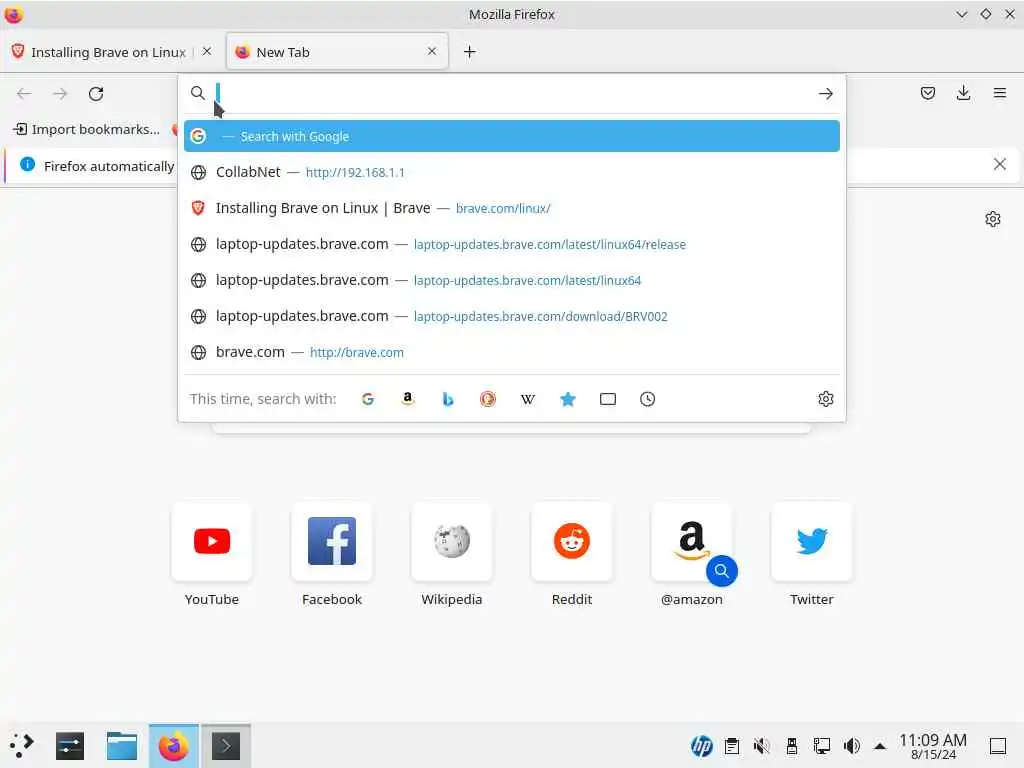Open the Downloads panel
The image size is (1024, 768).
(x=963, y=93)
